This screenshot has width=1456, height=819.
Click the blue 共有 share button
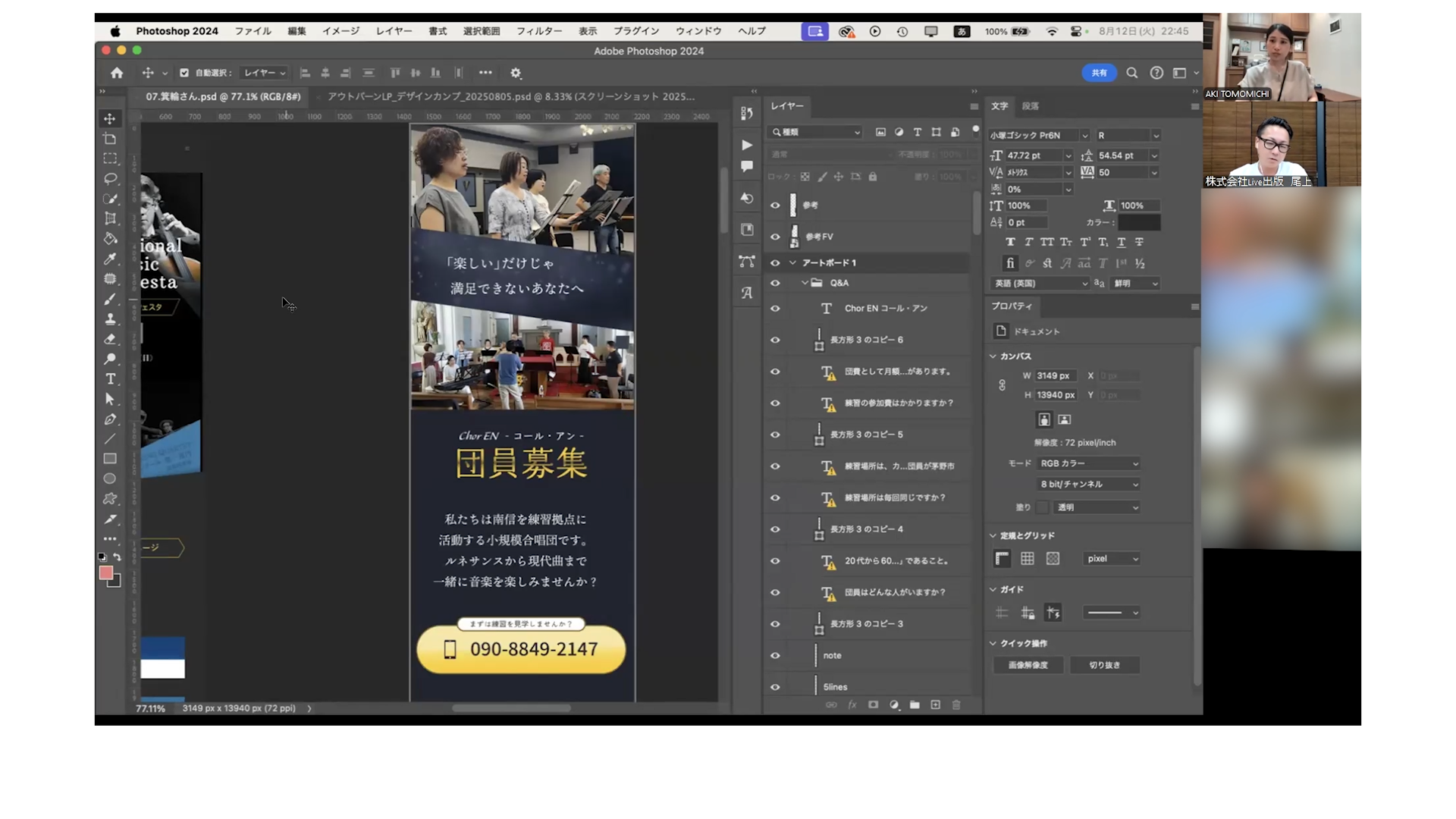[1099, 73]
